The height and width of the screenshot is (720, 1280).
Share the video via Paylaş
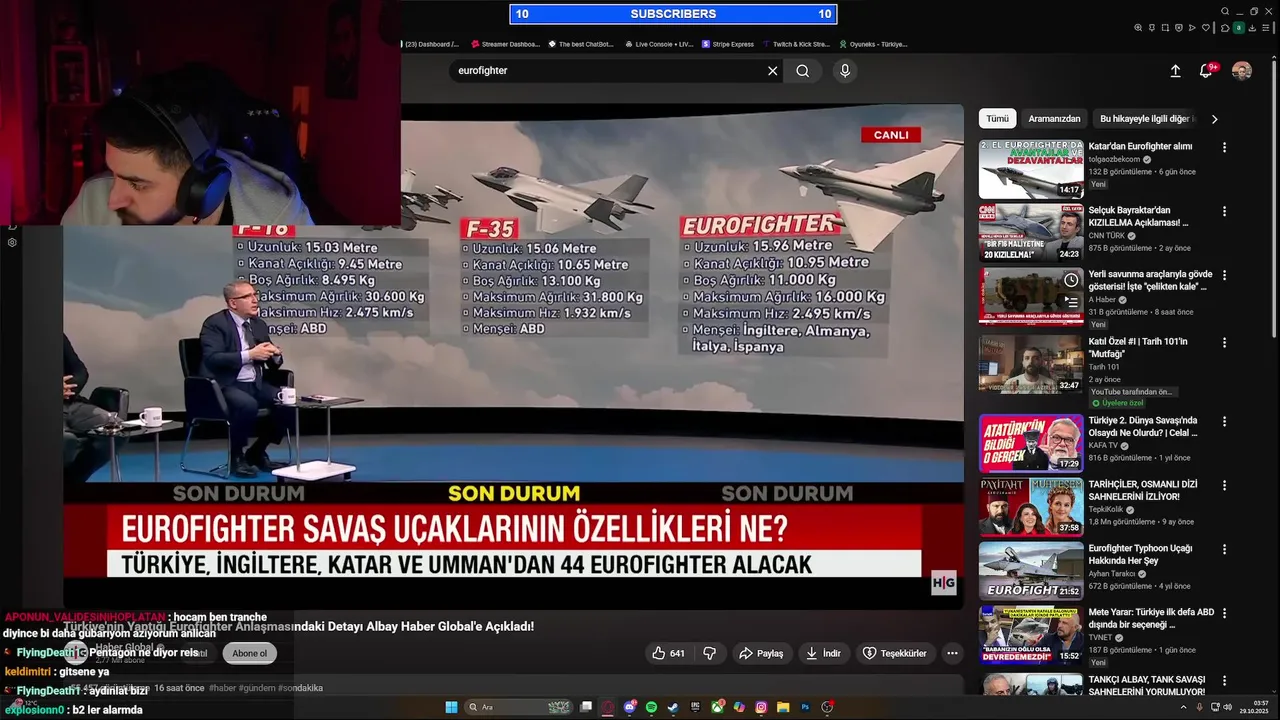[x=760, y=653]
